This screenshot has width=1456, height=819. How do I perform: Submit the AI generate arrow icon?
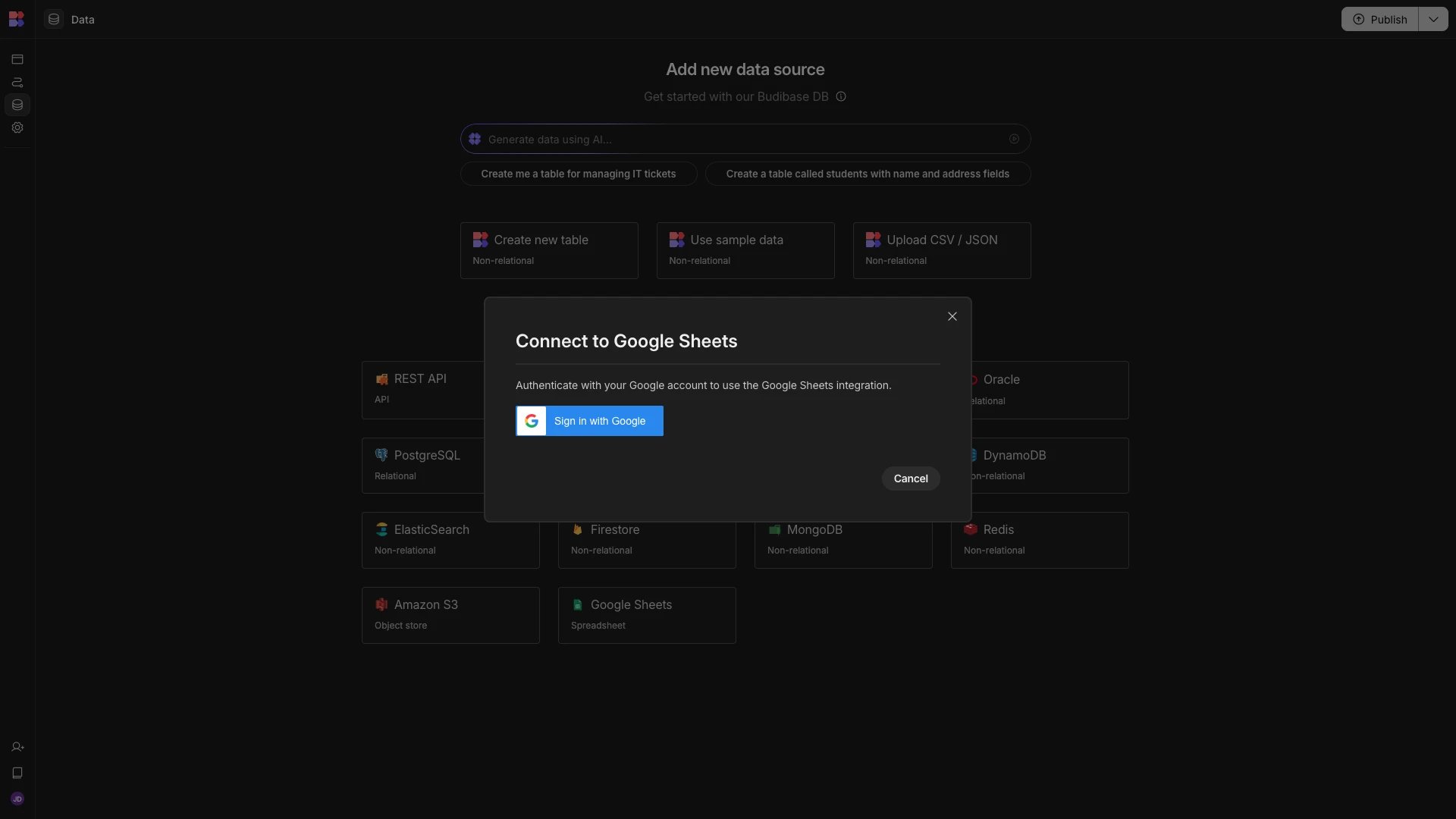[x=1014, y=139]
